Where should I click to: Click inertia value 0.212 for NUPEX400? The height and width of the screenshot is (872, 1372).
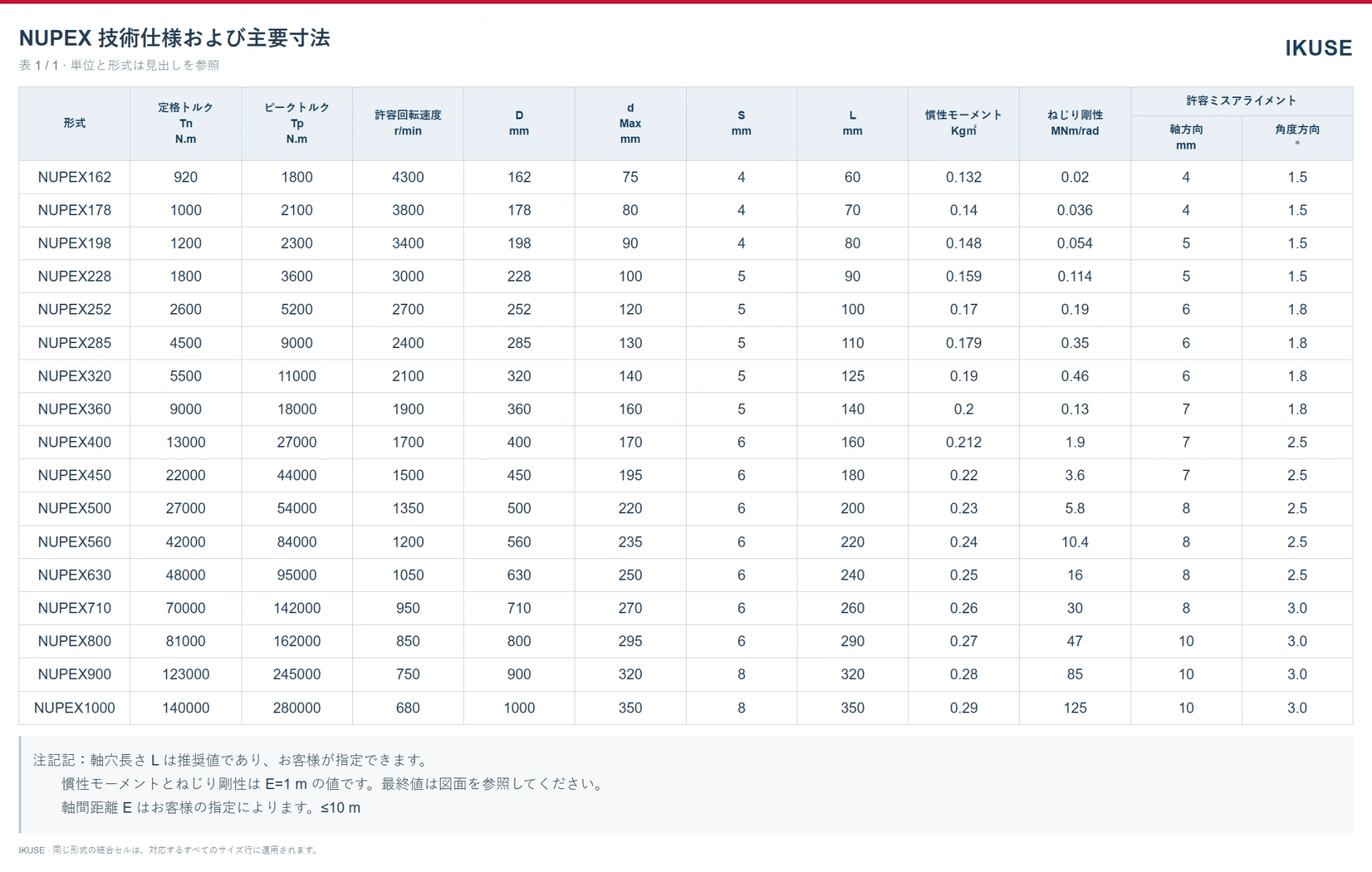pos(963,442)
